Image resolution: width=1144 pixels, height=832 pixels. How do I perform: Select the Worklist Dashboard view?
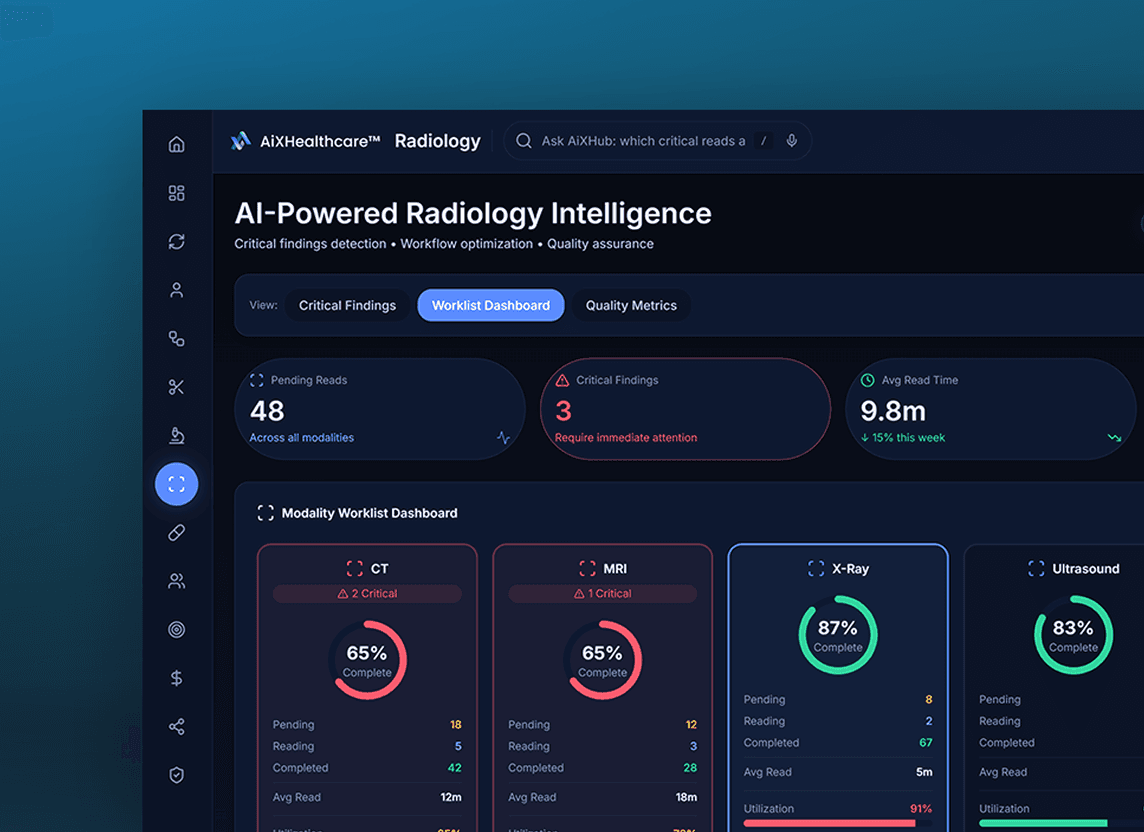pos(491,305)
